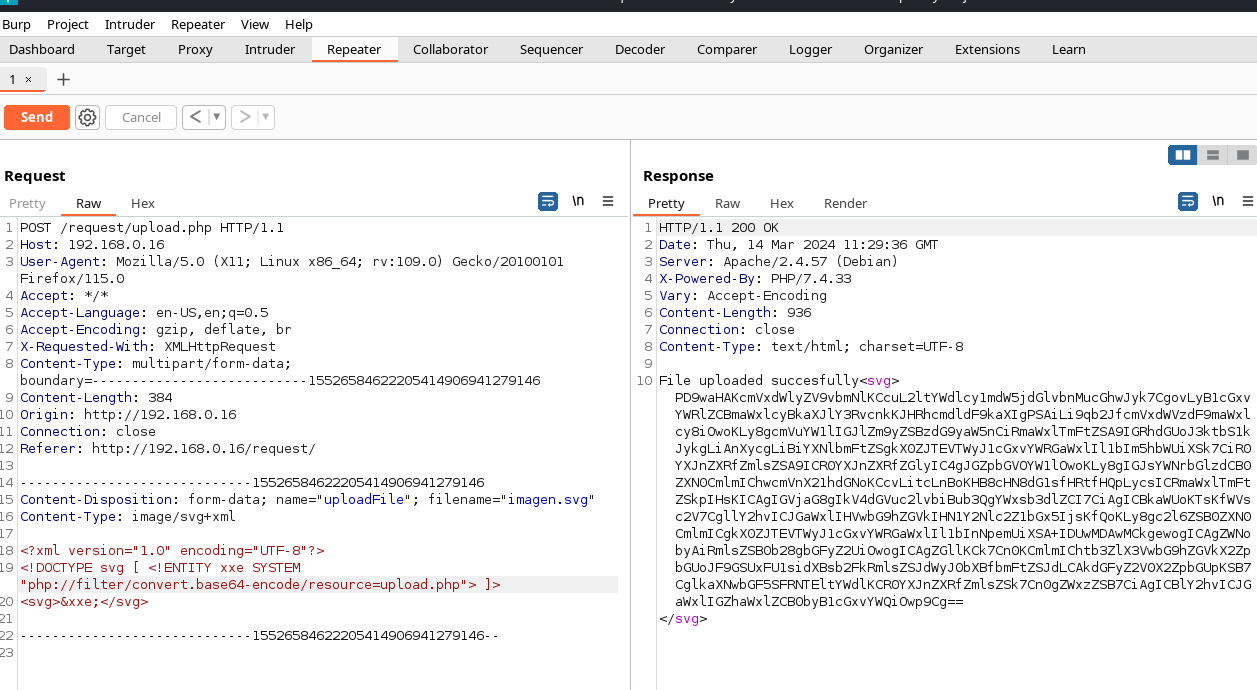Open the View menu
Viewport: 1257px width, 690px height.
255,24
